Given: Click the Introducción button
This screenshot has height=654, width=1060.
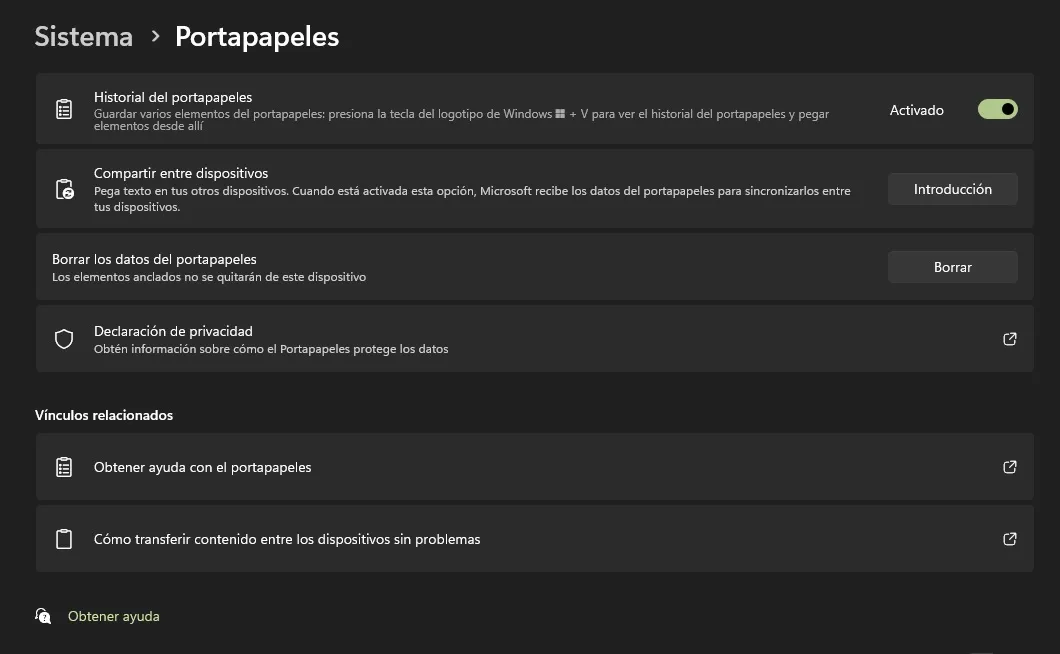Looking at the screenshot, I should [x=952, y=189].
